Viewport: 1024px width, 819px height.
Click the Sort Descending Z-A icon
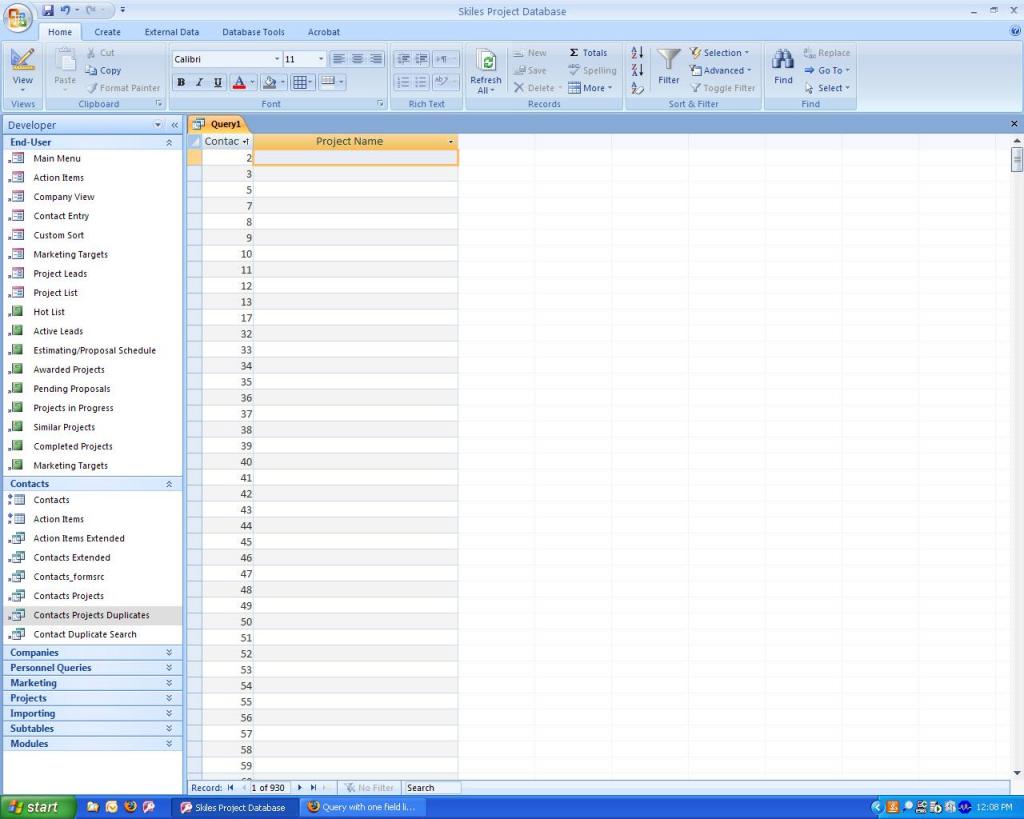coord(637,71)
